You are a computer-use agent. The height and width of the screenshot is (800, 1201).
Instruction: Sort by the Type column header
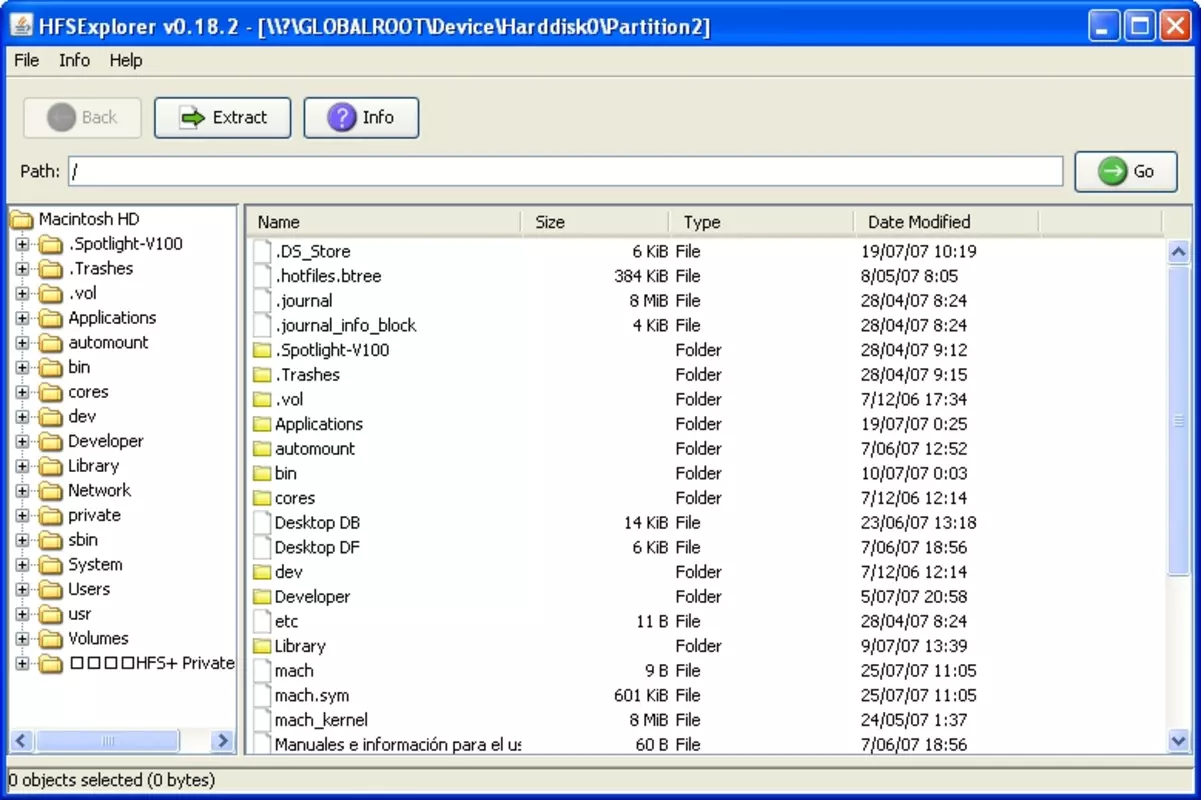click(x=761, y=222)
